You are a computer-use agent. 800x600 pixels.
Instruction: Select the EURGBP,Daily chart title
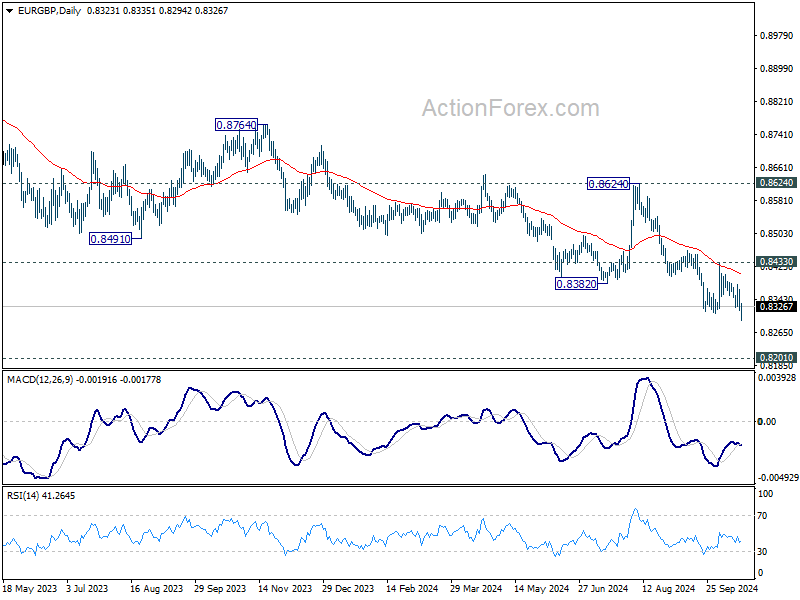click(x=49, y=11)
